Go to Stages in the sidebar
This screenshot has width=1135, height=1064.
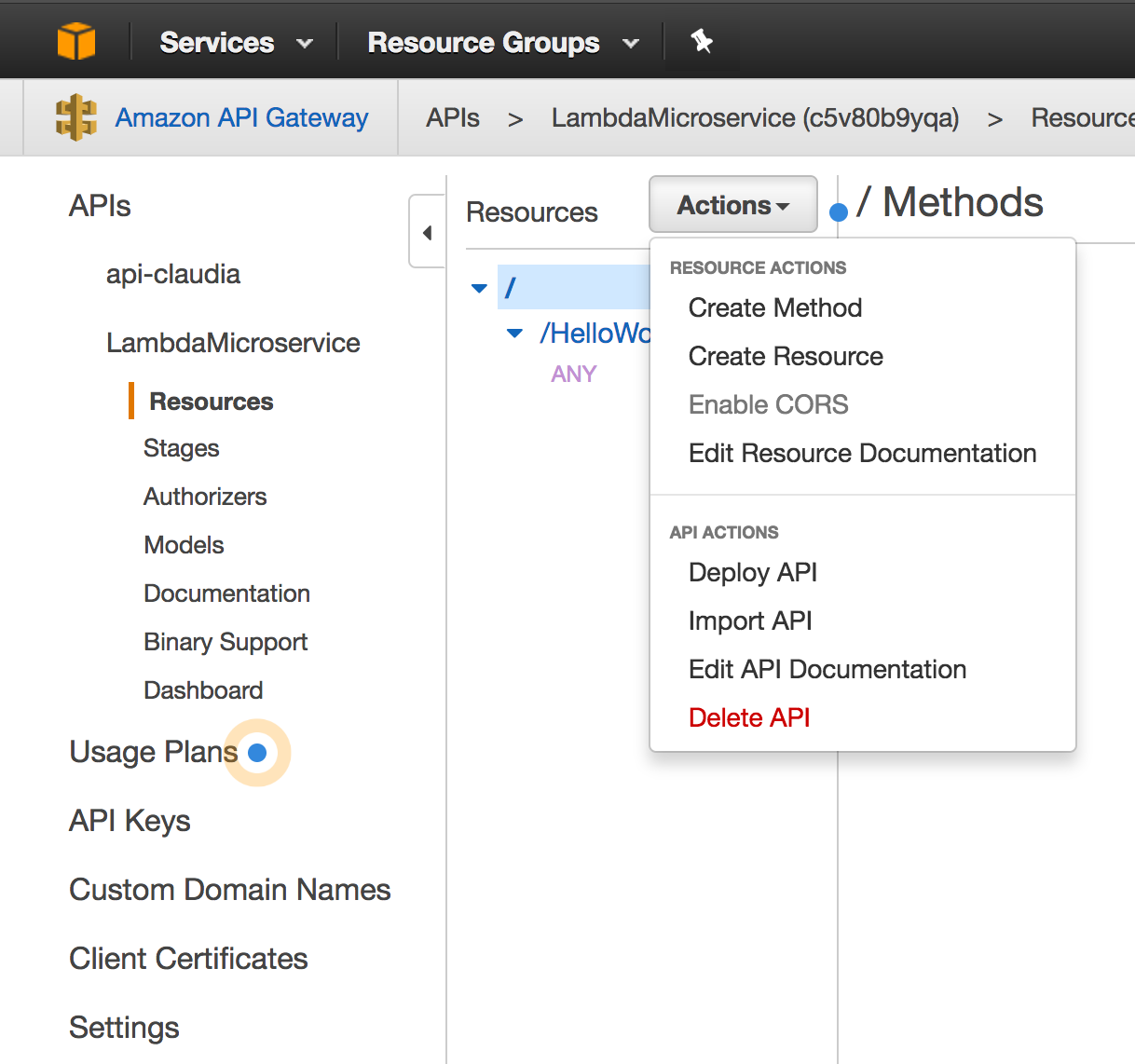[x=181, y=449]
